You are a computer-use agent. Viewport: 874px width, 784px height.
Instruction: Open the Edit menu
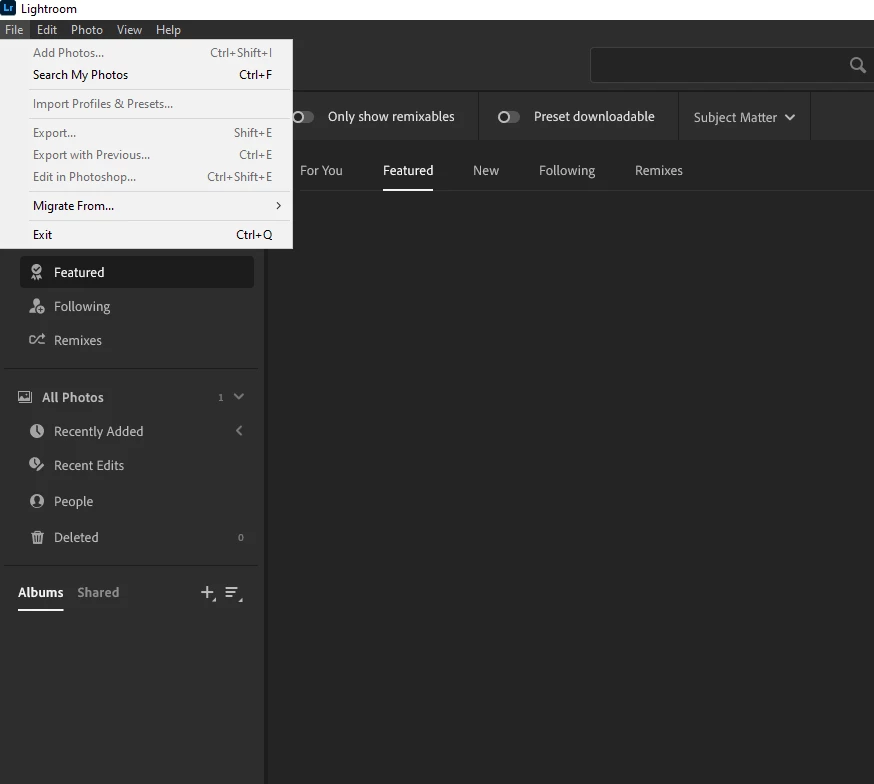[47, 30]
